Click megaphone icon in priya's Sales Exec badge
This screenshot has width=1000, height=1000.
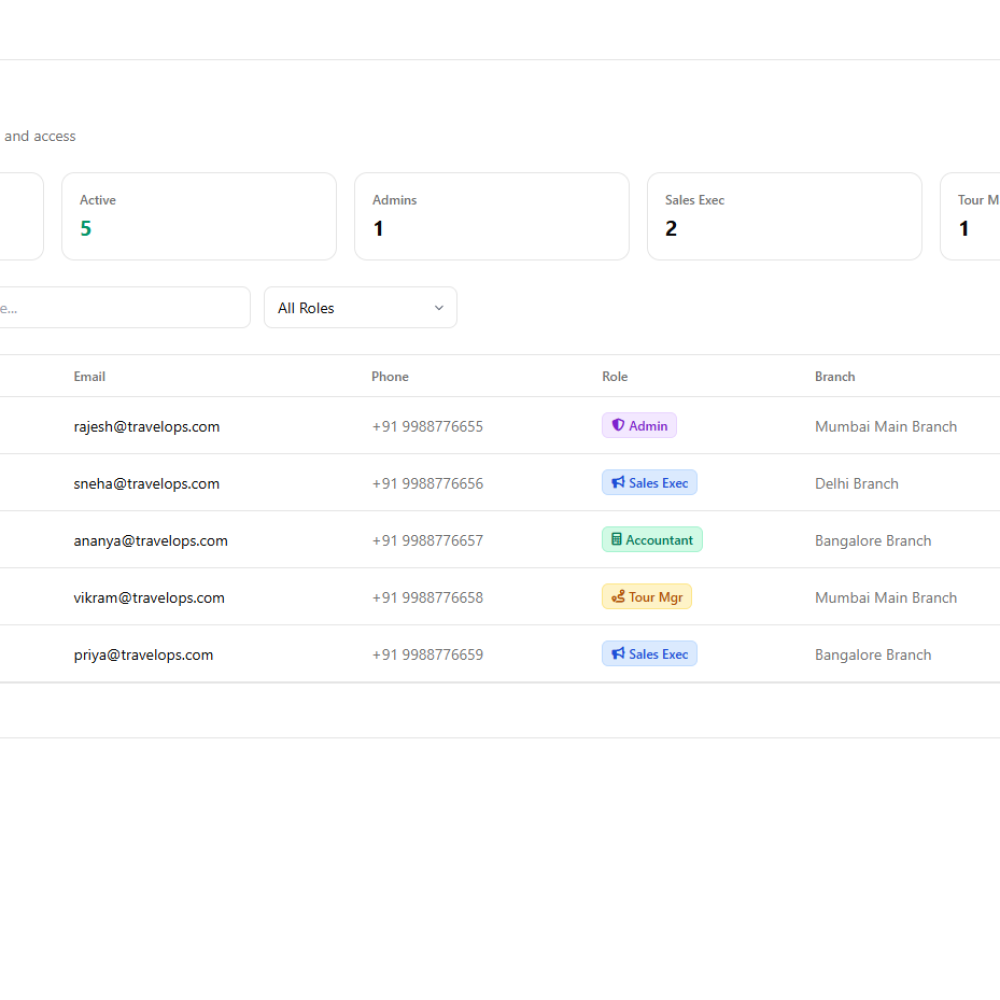pos(618,654)
